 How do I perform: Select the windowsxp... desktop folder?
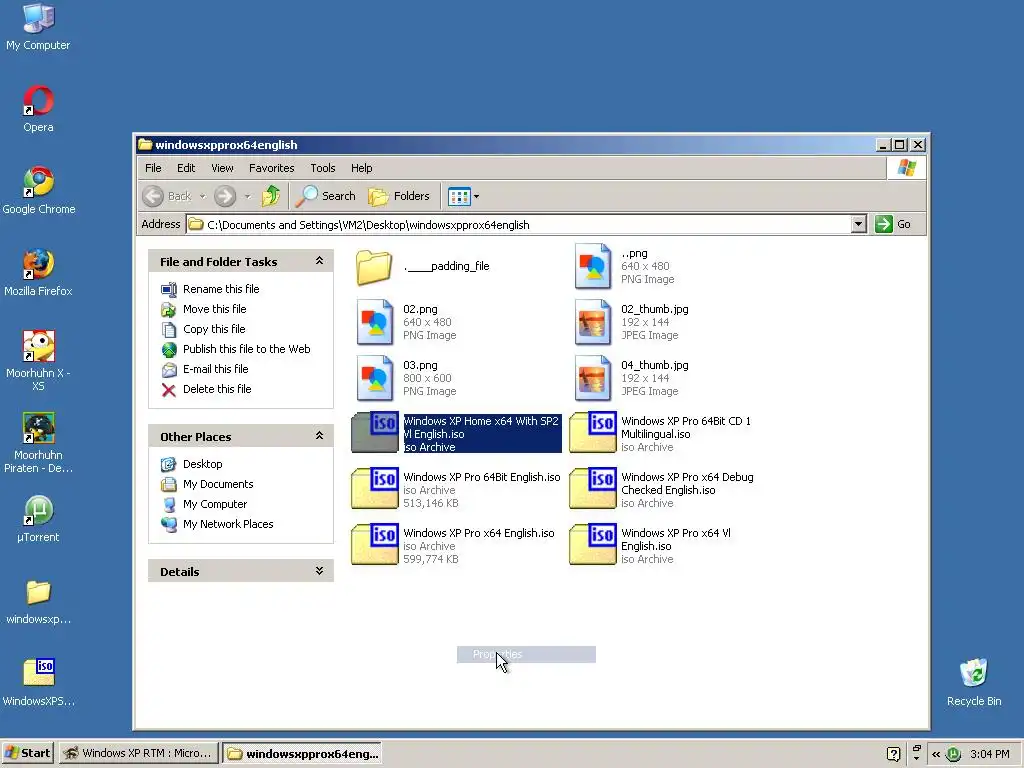pos(39,592)
